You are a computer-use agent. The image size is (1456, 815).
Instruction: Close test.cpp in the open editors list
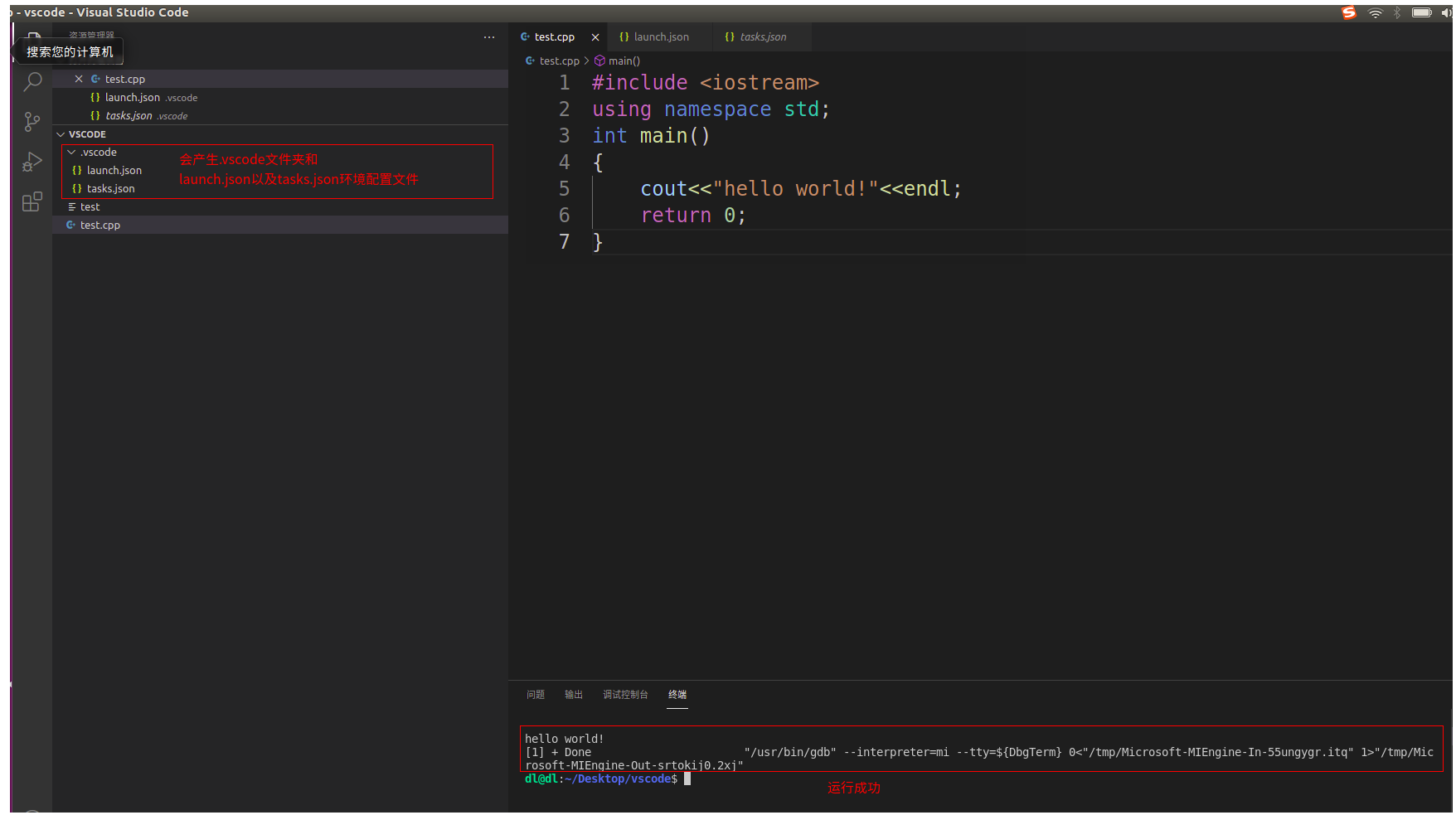79,79
